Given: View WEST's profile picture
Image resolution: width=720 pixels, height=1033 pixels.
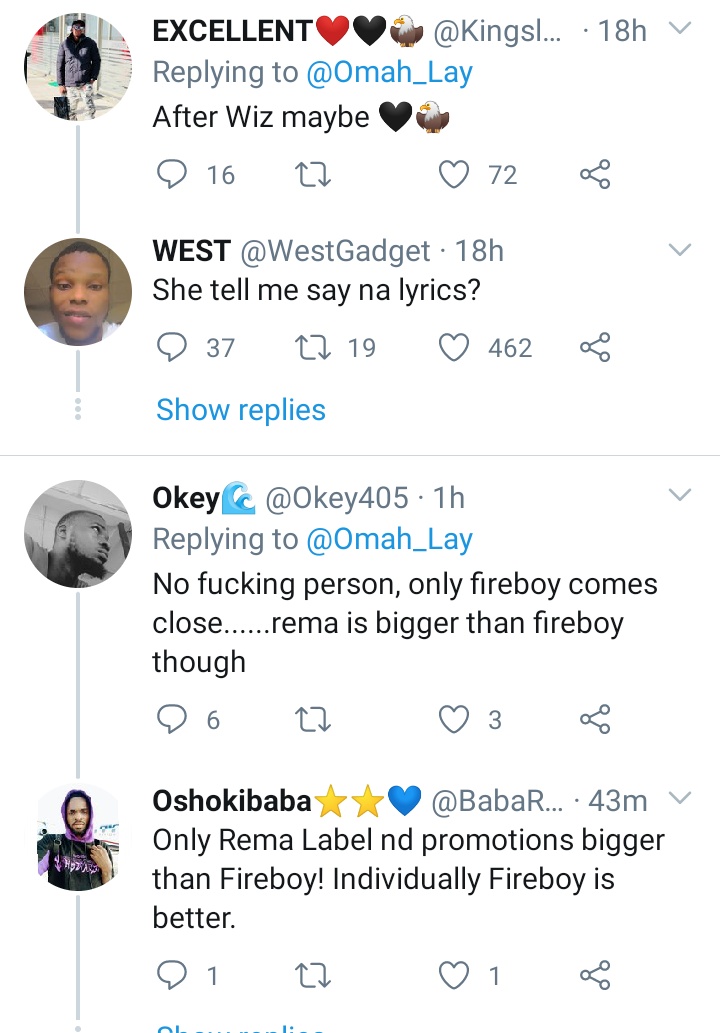Looking at the screenshot, I should [x=78, y=292].
